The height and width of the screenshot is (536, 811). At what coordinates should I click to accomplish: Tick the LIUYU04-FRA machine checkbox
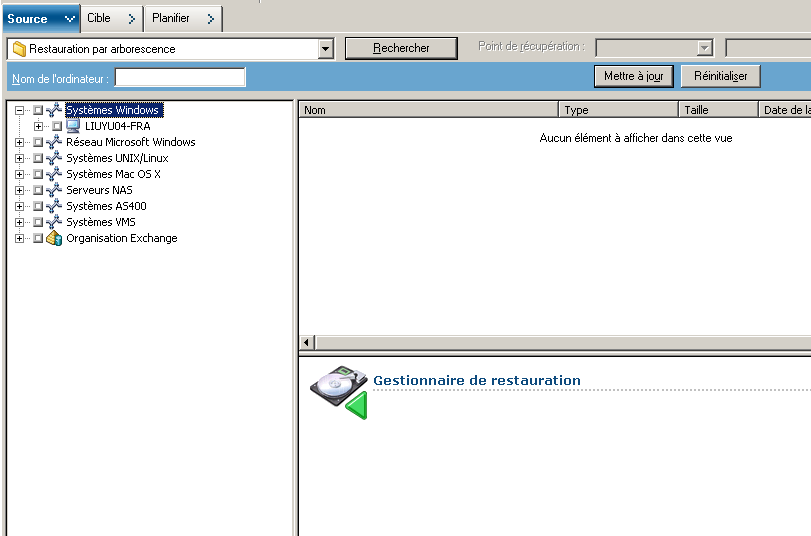(57, 127)
